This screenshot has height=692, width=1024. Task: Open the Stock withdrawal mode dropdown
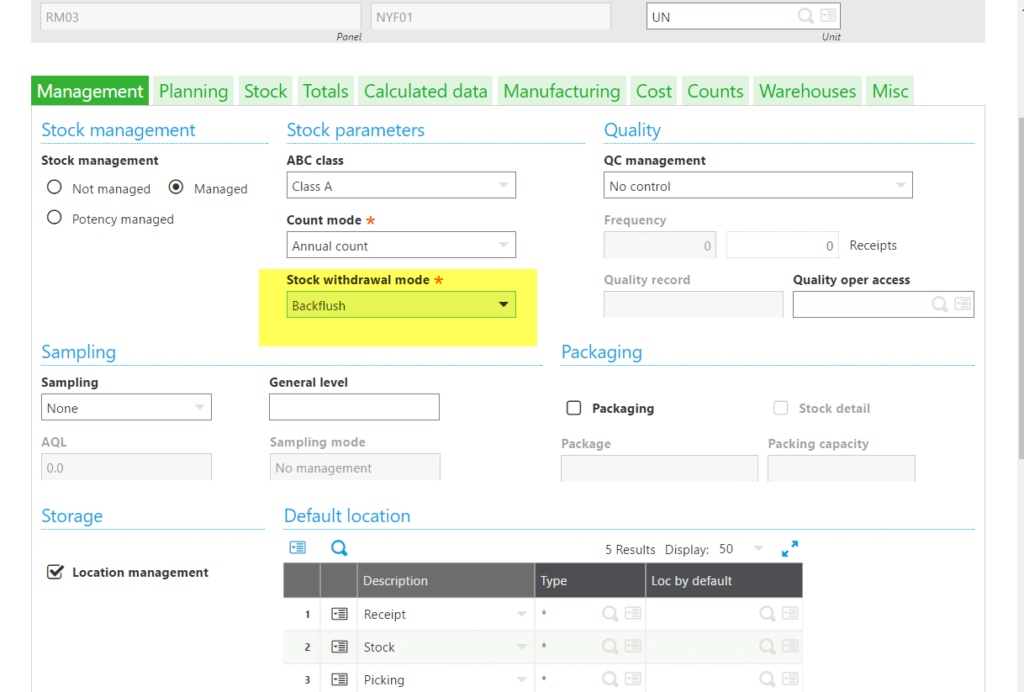coord(504,304)
